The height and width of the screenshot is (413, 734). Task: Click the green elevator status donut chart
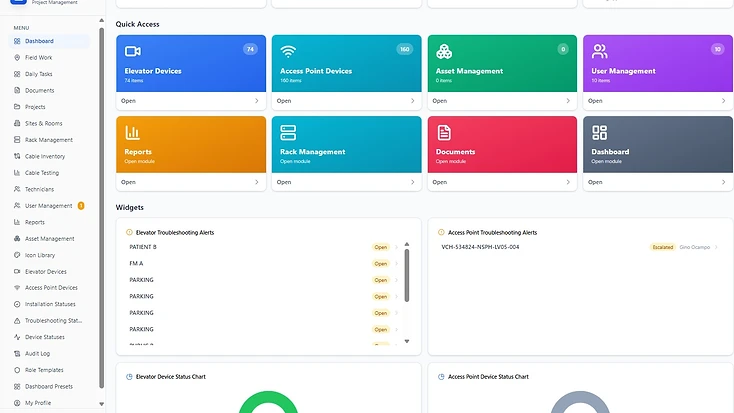pyautogui.click(x=268, y=402)
